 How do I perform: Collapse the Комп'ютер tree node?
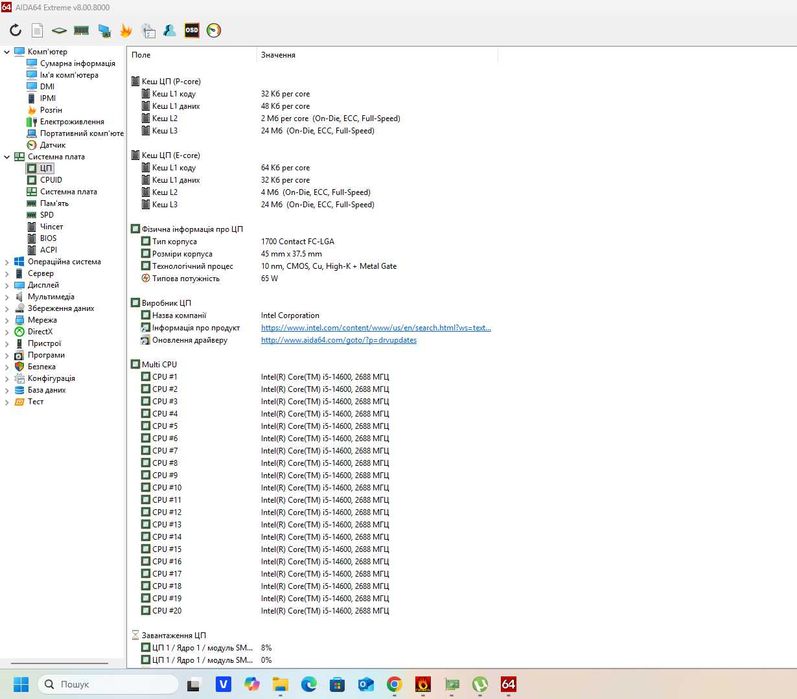point(7,52)
